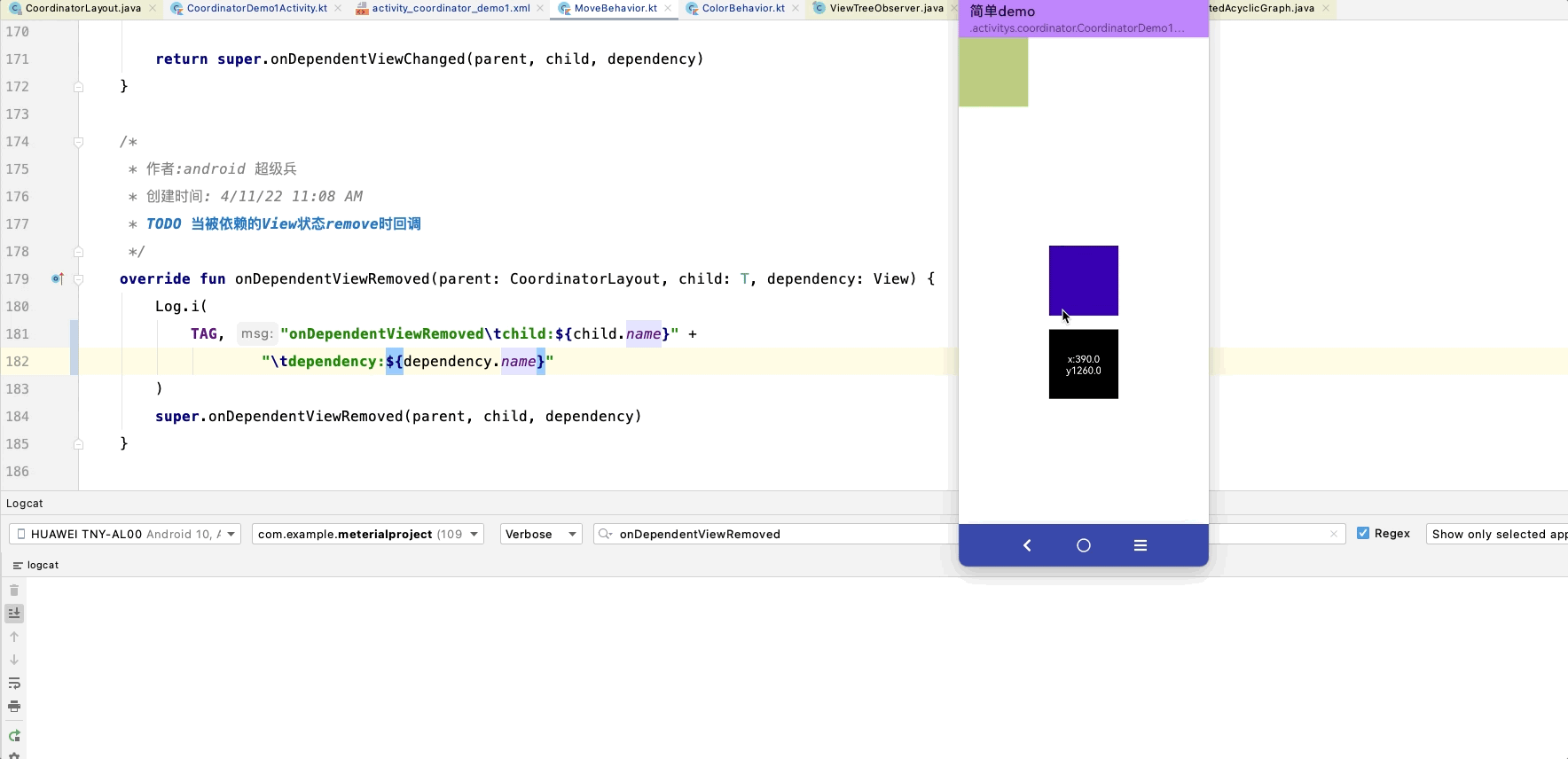Click the olive green square in phone preview

click(993, 72)
